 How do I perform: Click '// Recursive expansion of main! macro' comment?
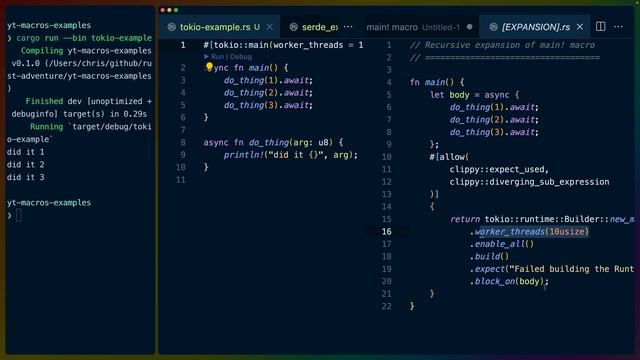click(x=502, y=45)
